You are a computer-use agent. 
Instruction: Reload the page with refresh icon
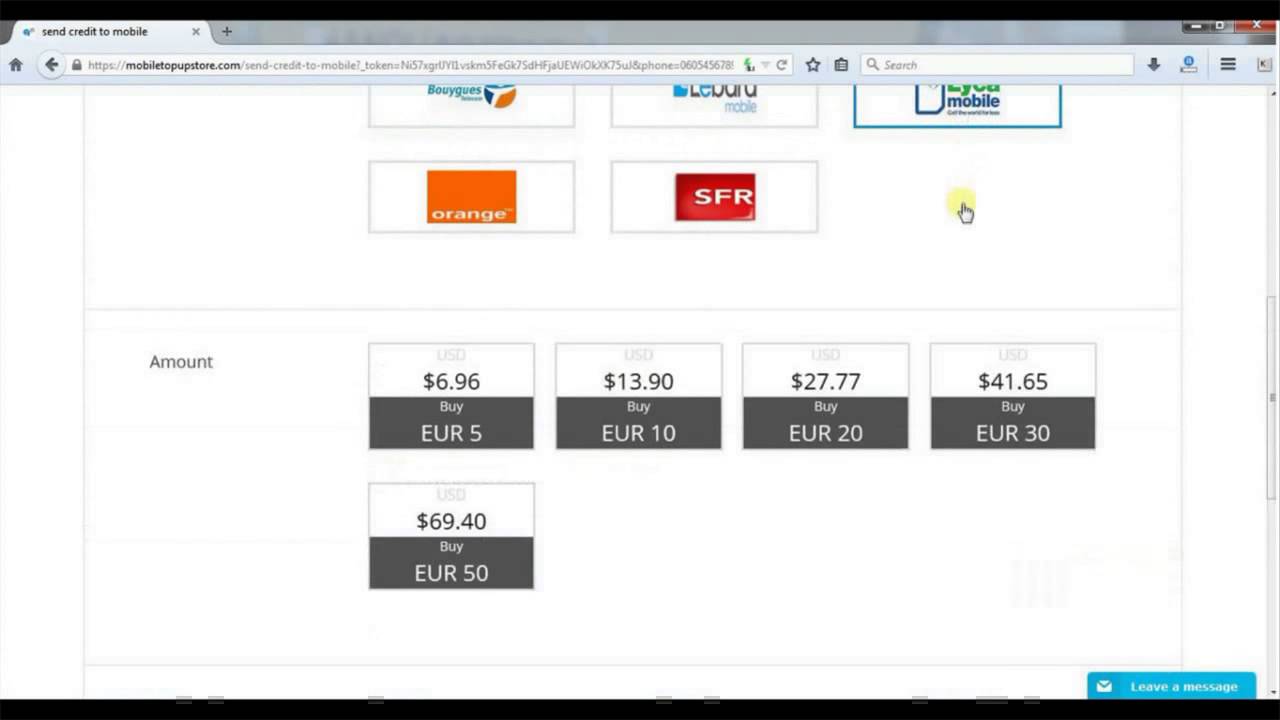coord(782,65)
